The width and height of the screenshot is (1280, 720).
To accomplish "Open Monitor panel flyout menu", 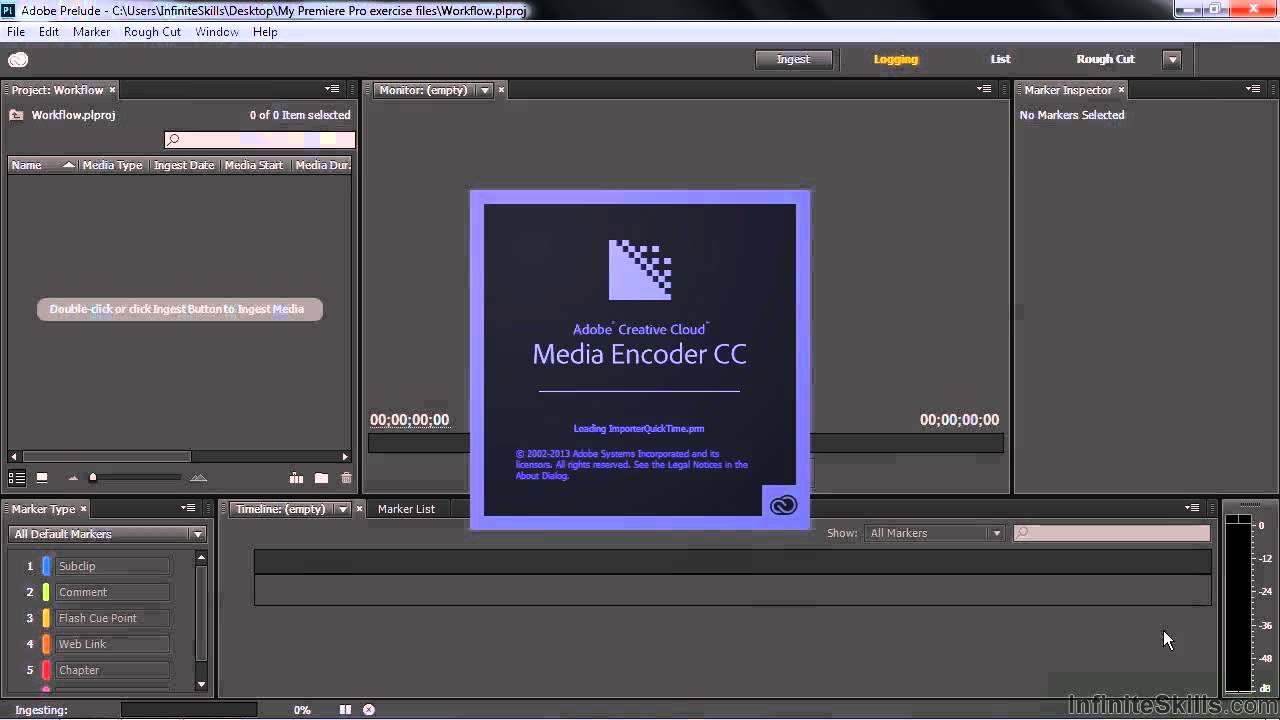I will click(984, 89).
